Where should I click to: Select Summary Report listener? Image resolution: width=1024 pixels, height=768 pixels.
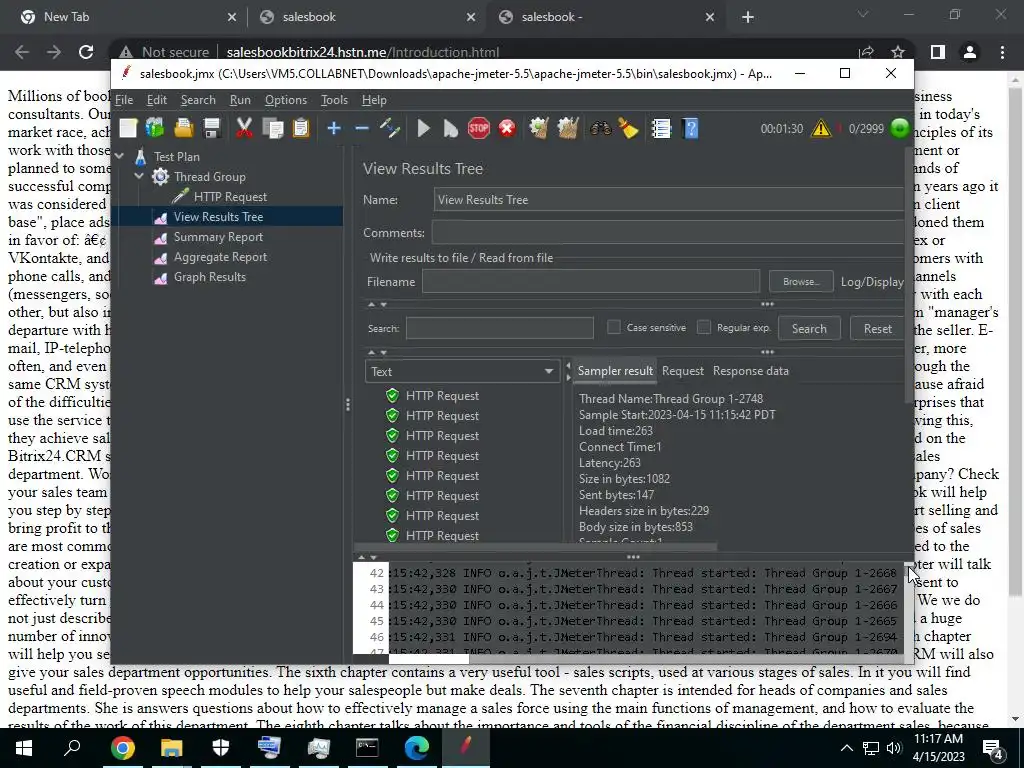[218, 237]
